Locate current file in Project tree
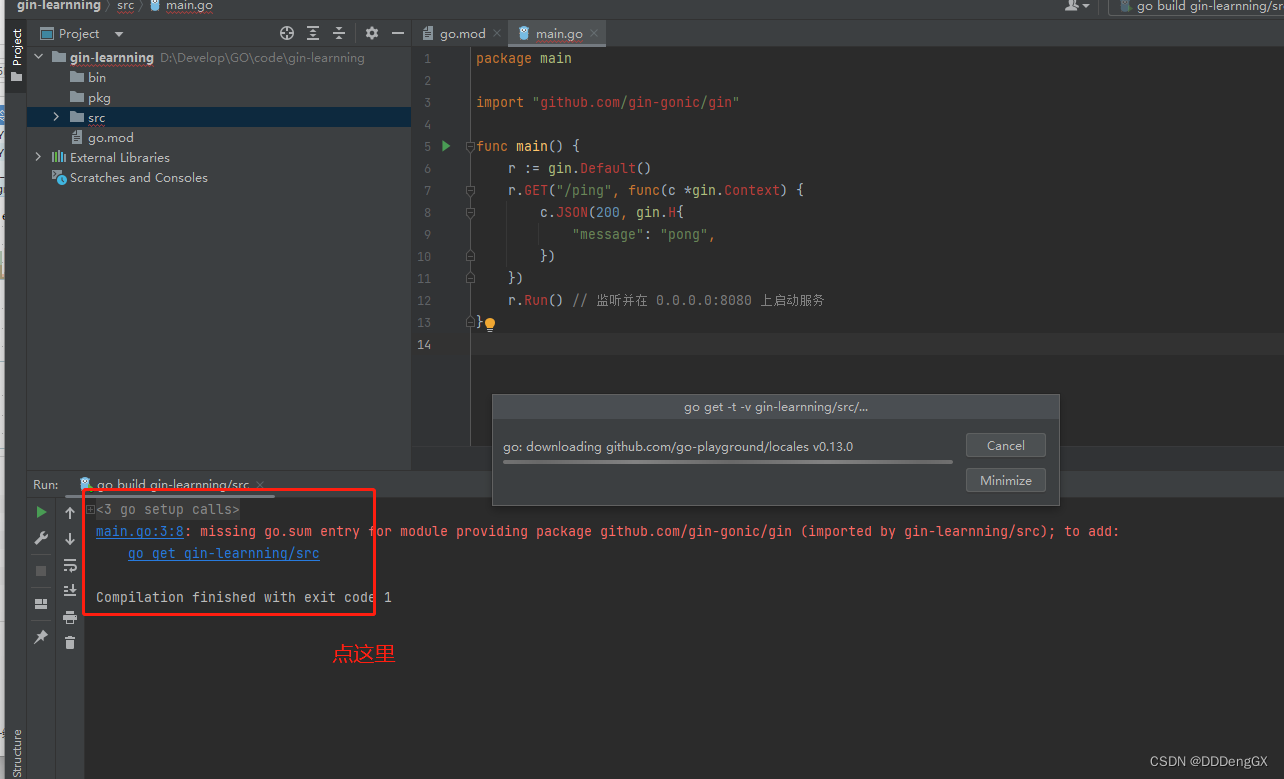The image size is (1284, 779). click(x=287, y=33)
